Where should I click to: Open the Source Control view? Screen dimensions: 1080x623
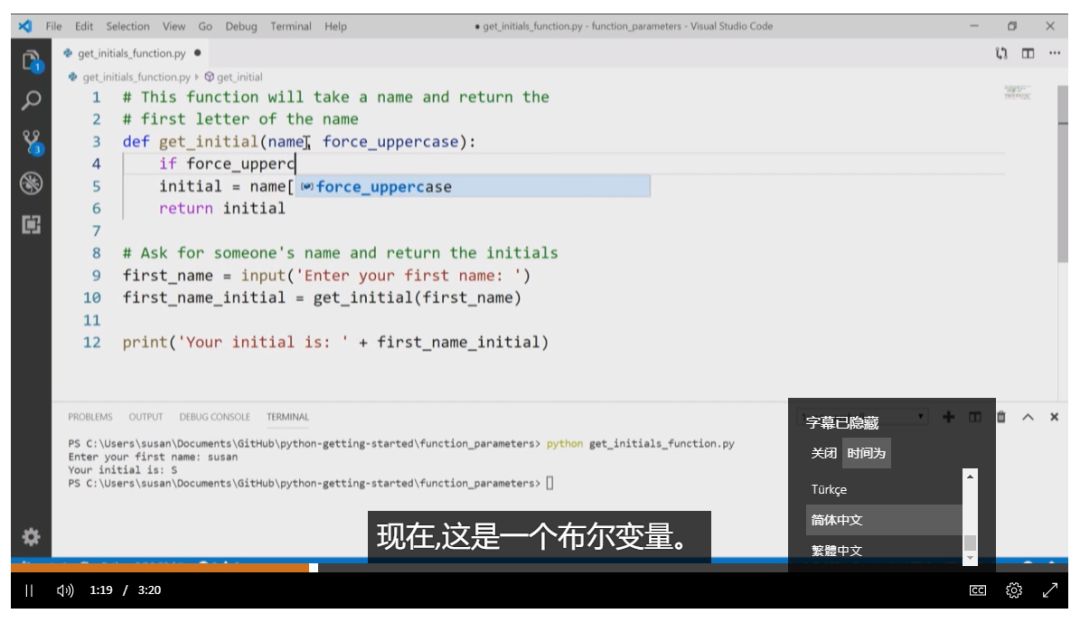[31, 142]
